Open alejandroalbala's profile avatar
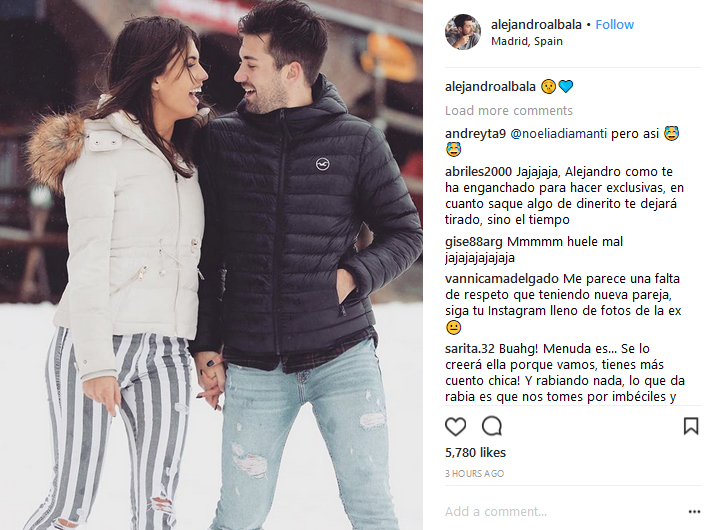The width and height of the screenshot is (704, 530). pyautogui.click(x=462, y=31)
